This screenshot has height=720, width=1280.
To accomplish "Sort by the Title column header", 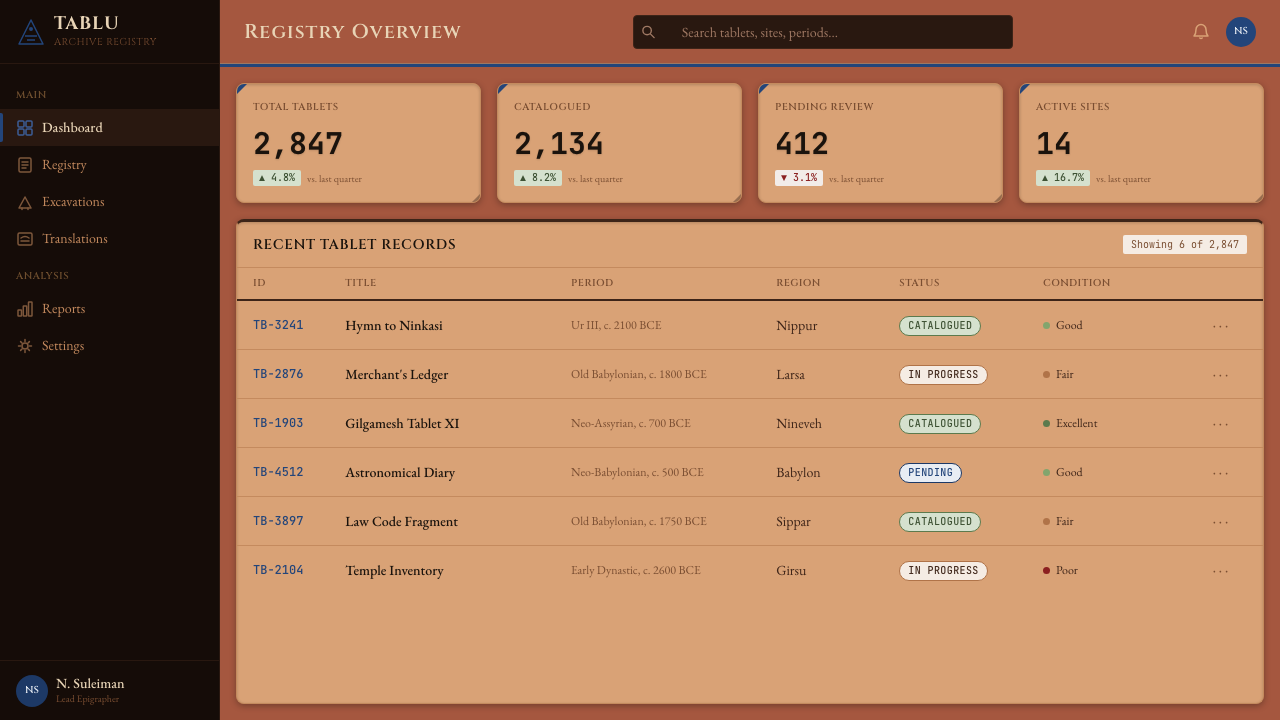I will [361, 283].
